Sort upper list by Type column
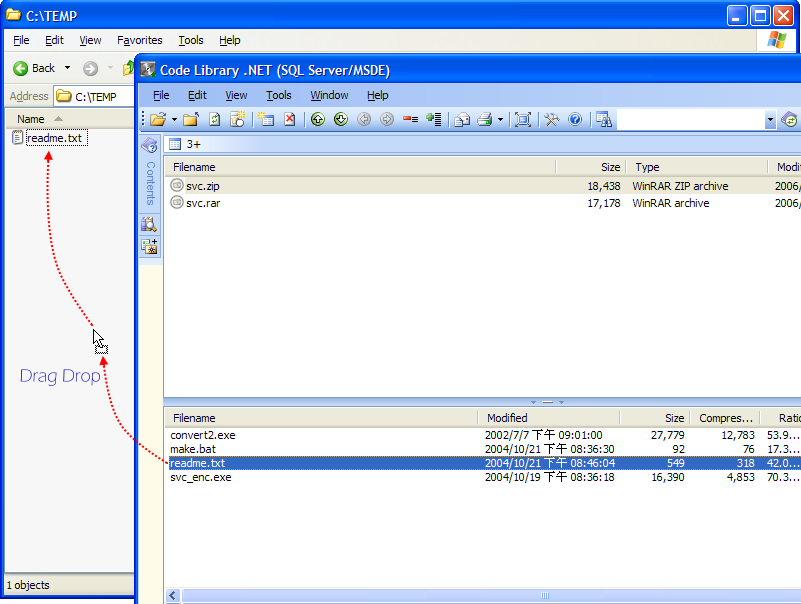The height and width of the screenshot is (604, 801). tap(697, 167)
